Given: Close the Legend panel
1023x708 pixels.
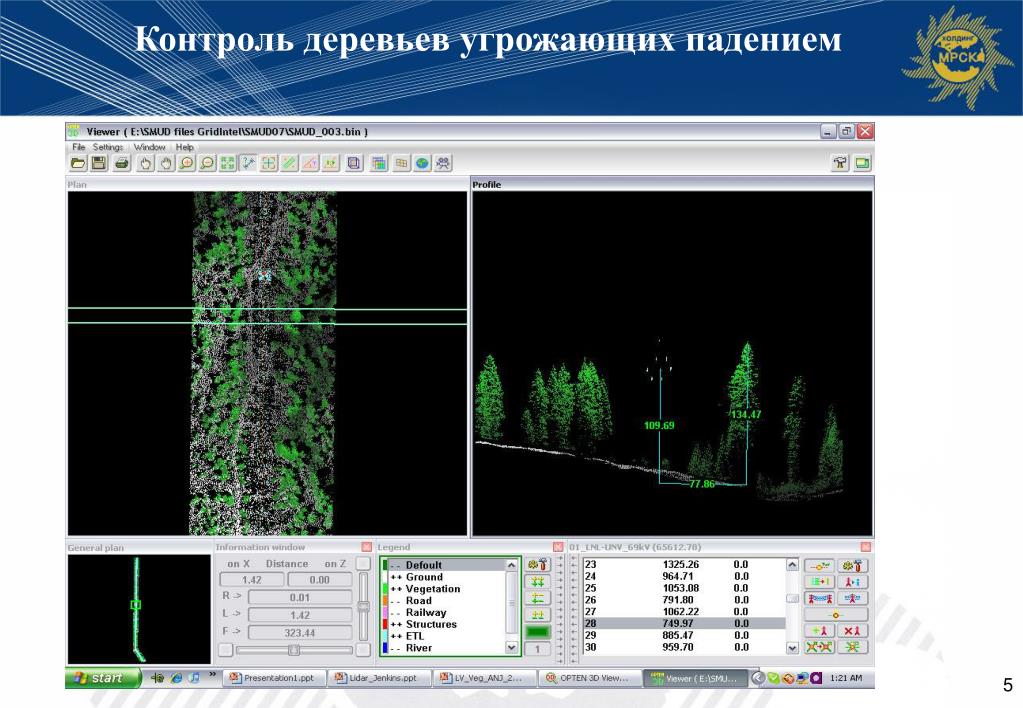Looking at the screenshot, I should pos(556,547).
